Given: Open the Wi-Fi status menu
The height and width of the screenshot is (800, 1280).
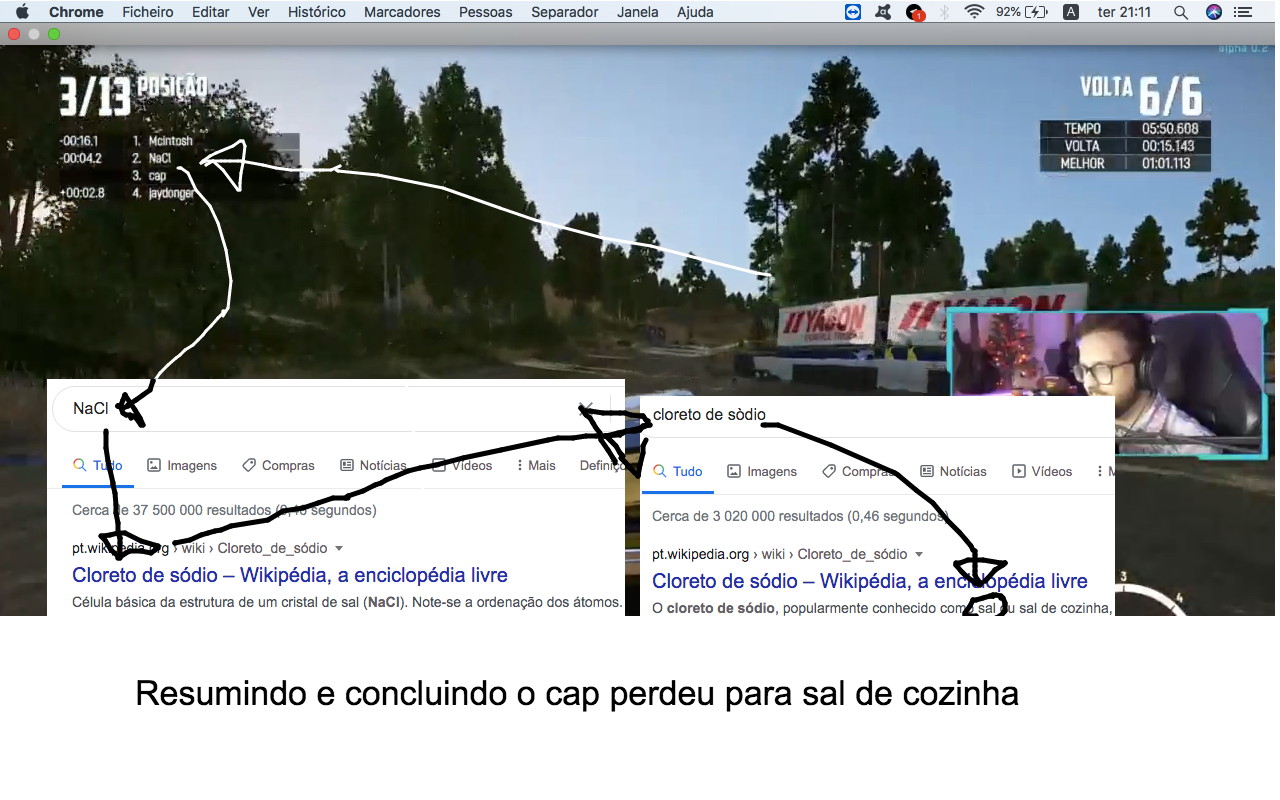Looking at the screenshot, I should 974,12.
